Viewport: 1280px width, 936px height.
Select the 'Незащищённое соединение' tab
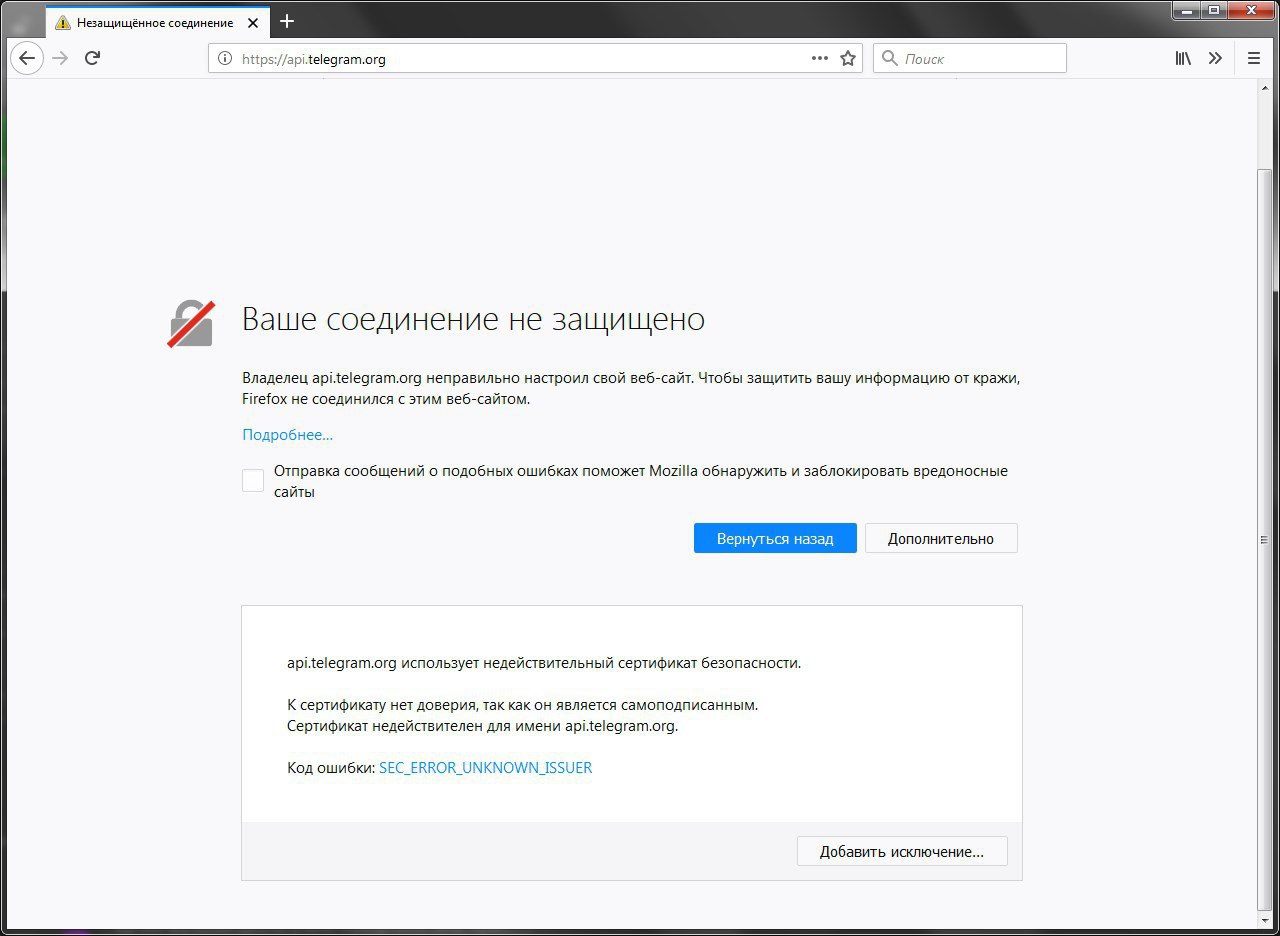pos(157,22)
